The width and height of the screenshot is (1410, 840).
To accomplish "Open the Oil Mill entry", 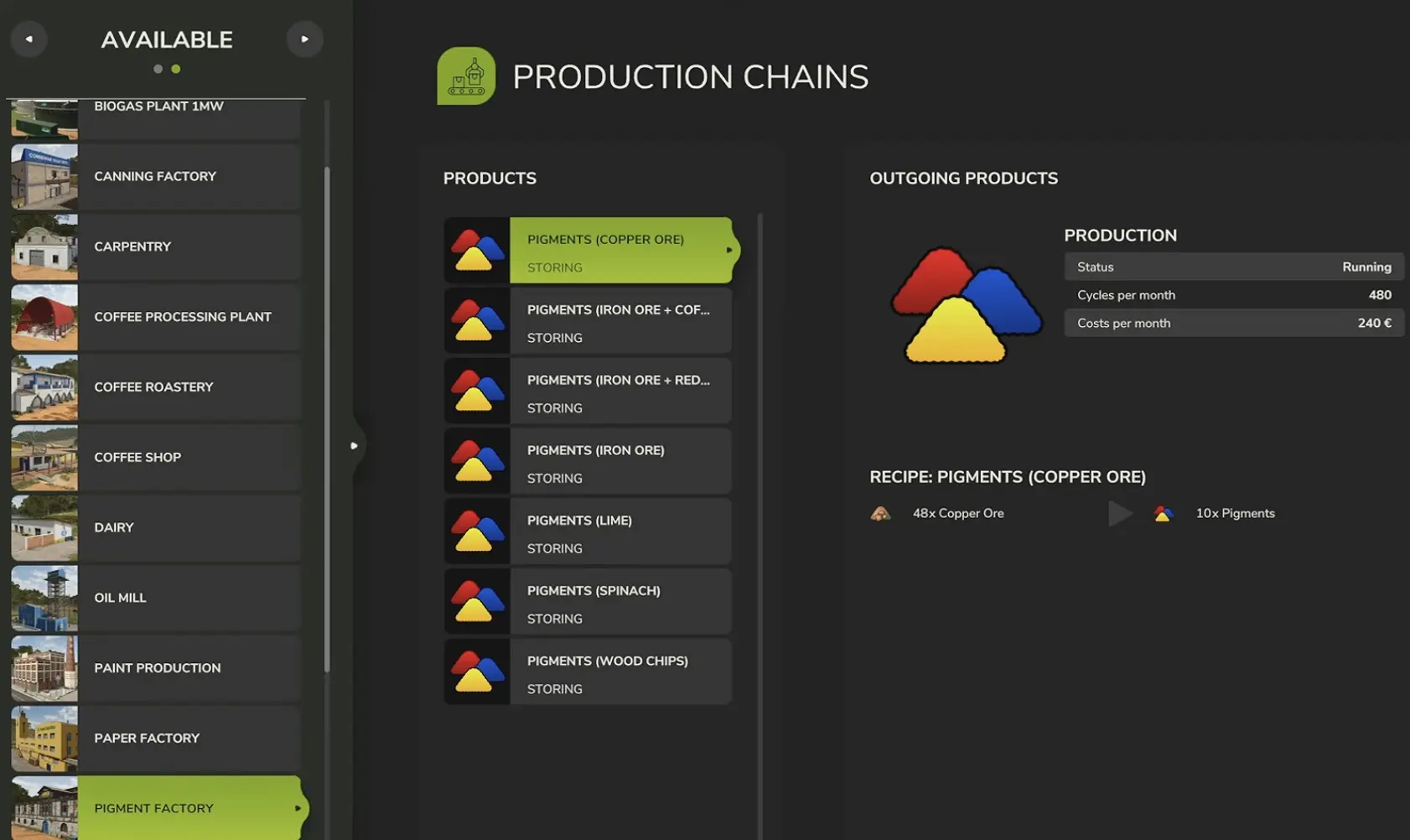I will (x=156, y=598).
